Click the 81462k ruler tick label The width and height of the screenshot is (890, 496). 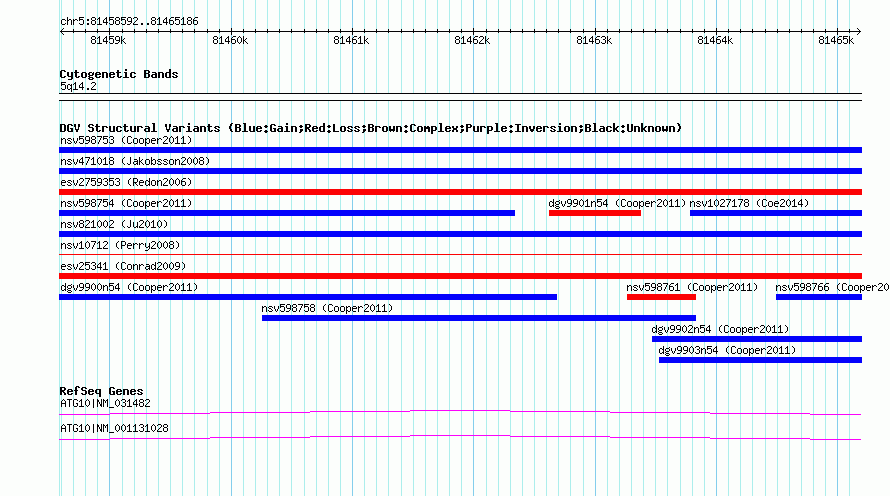click(x=472, y=40)
